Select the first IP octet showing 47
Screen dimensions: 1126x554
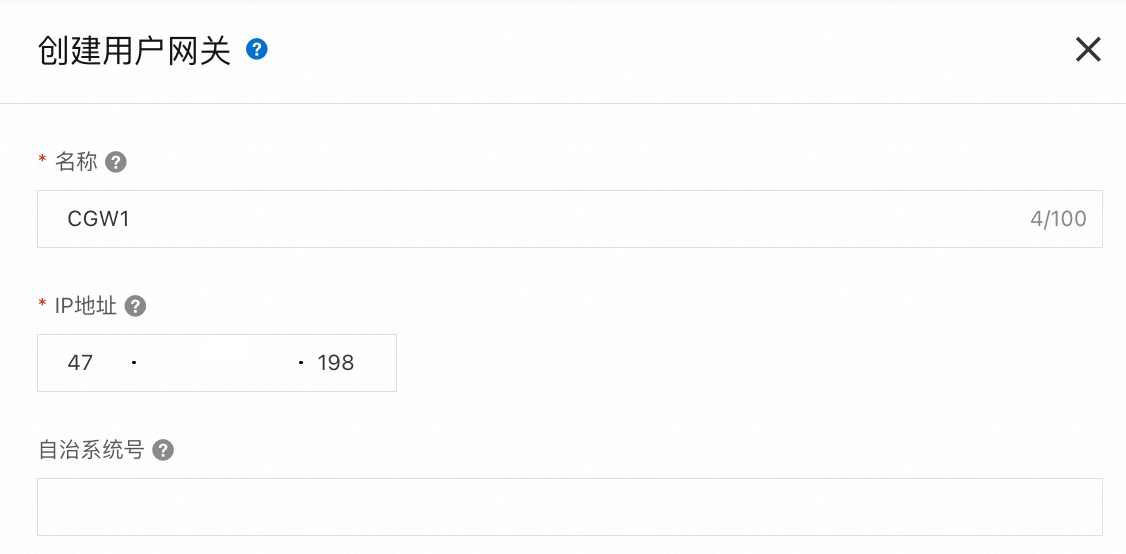tap(81, 363)
